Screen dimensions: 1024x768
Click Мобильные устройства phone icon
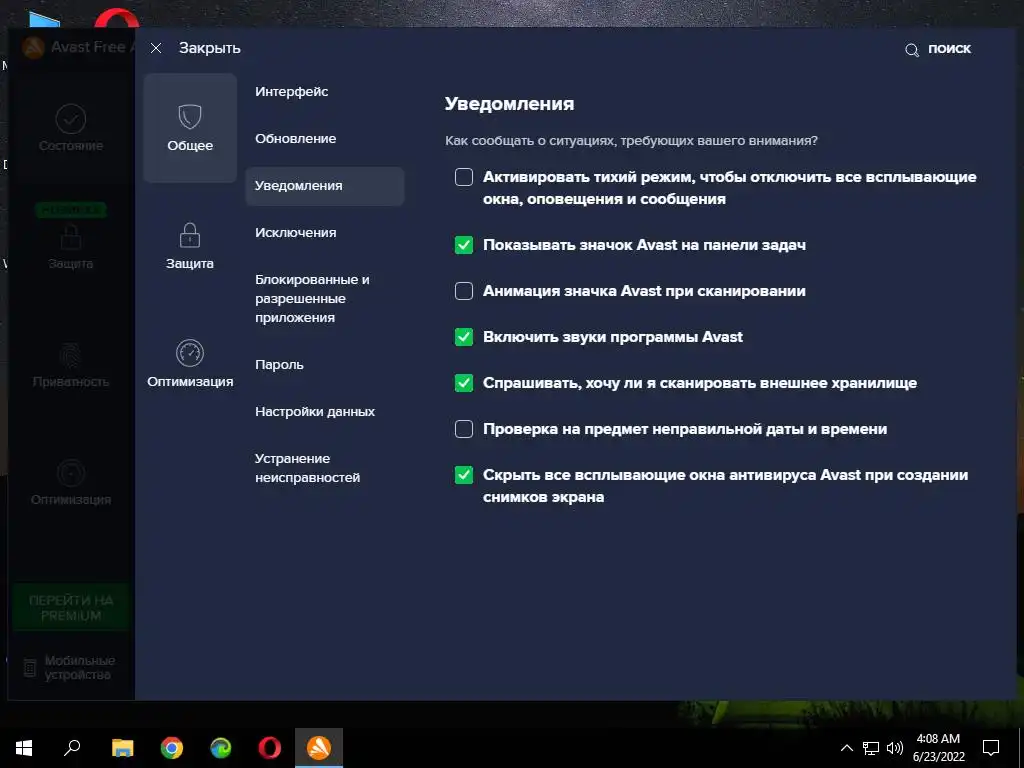29,667
